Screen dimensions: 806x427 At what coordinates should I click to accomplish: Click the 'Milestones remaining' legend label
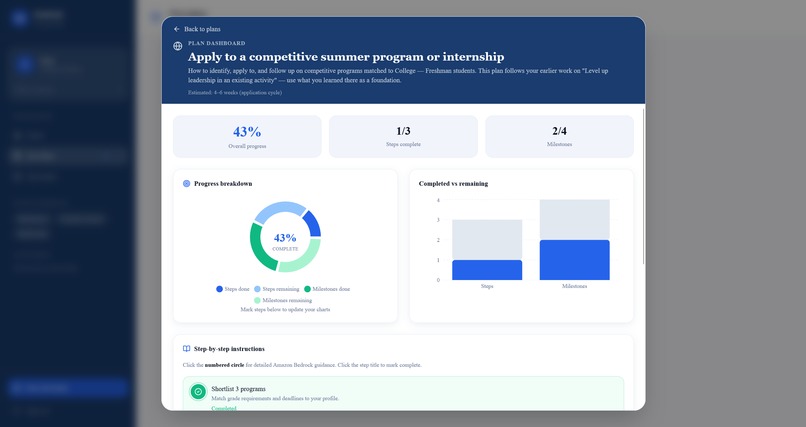click(287, 301)
